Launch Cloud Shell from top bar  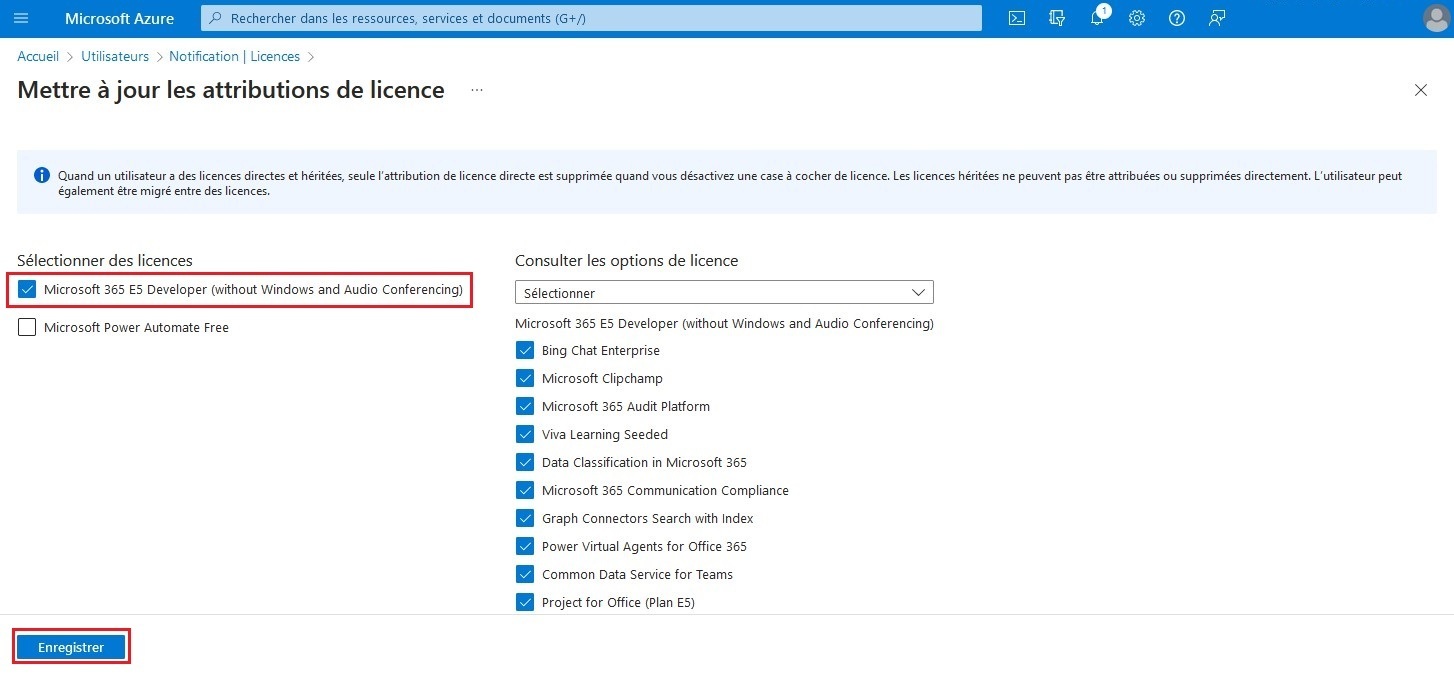pyautogui.click(x=1017, y=18)
